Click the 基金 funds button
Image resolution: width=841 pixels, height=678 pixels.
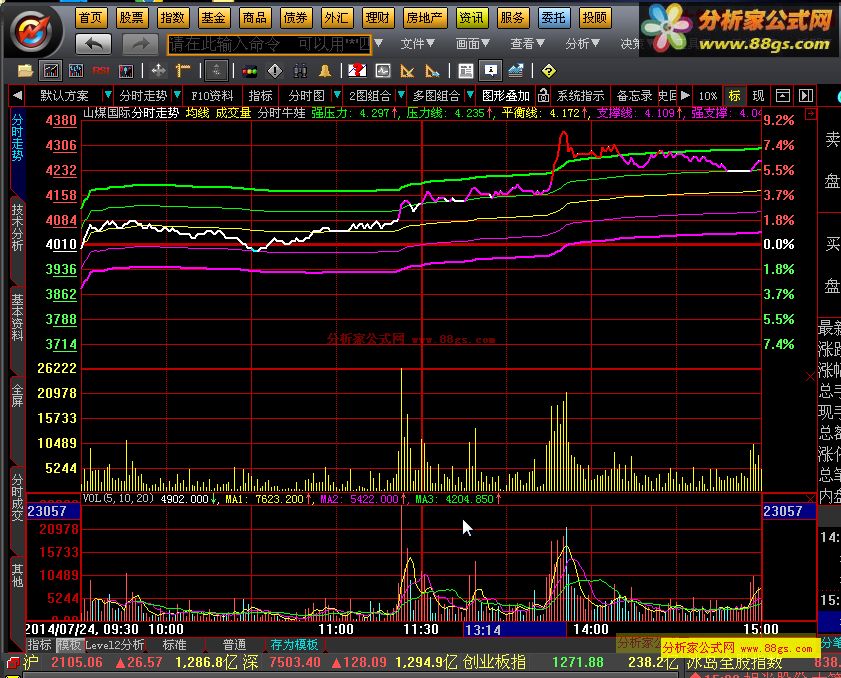point(213,18)
